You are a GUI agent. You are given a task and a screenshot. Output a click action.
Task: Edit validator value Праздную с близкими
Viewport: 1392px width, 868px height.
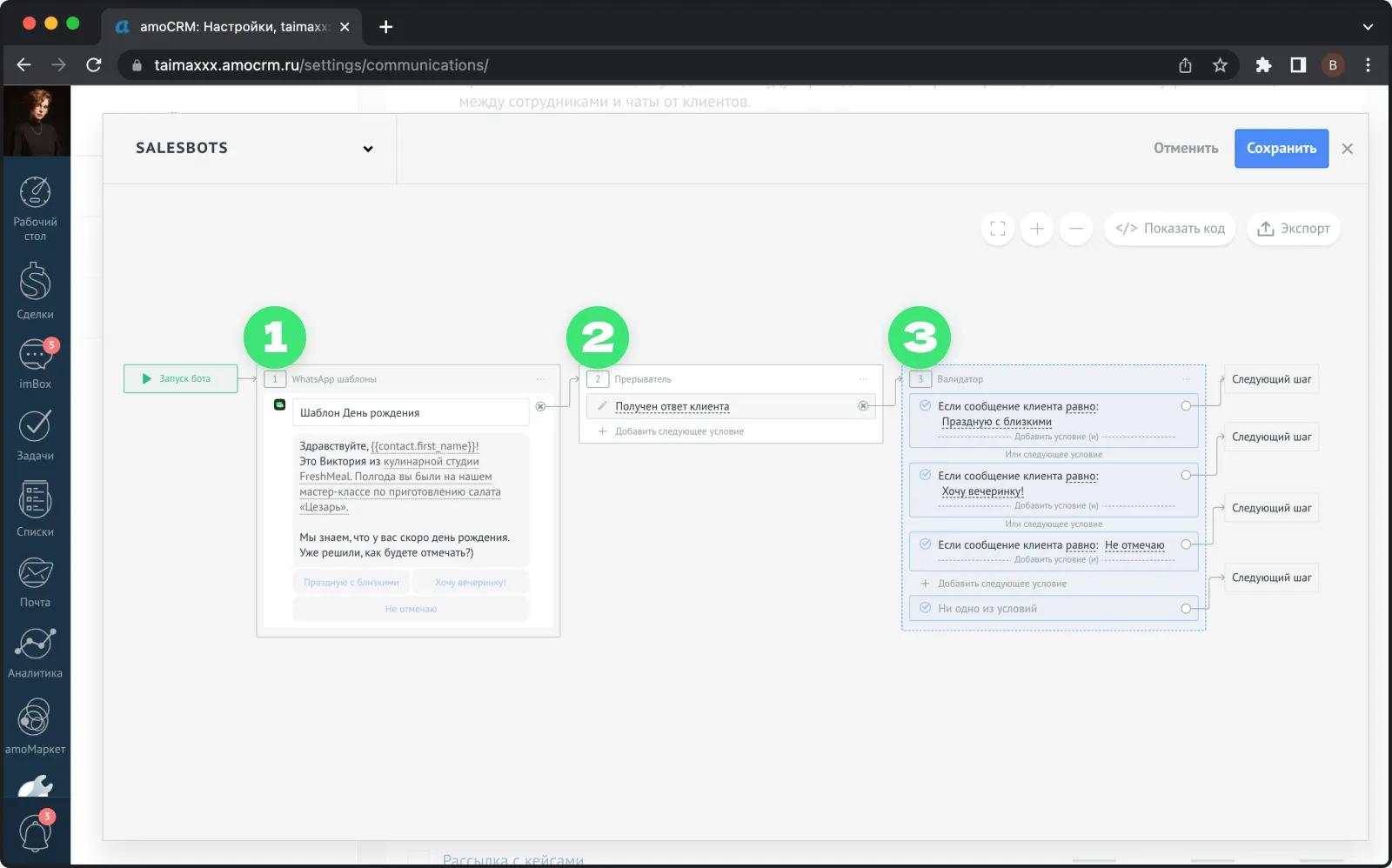tap(996, 422)
